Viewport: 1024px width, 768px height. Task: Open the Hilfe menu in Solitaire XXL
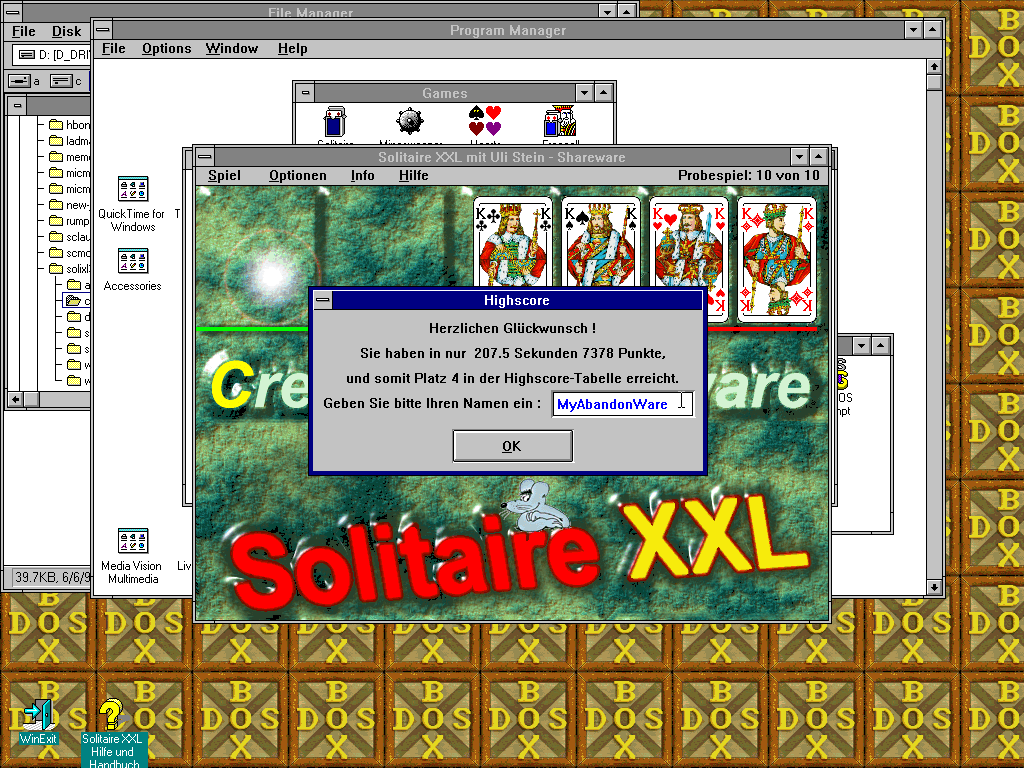[413, 176]
